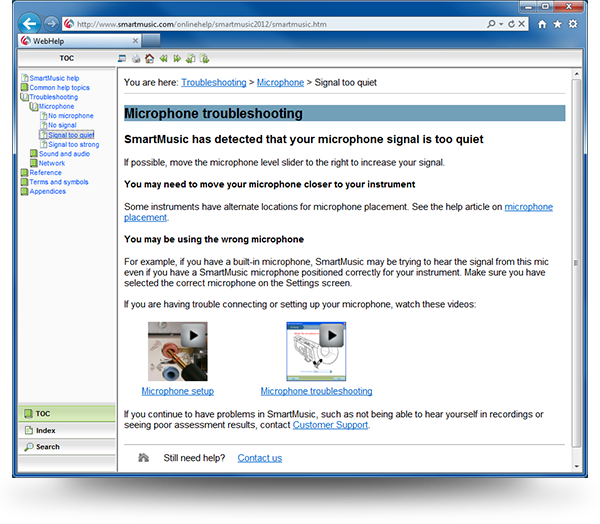The image size is (600, 524).
Task: Open the address bar search dropdown arrow
Action: 501,24
